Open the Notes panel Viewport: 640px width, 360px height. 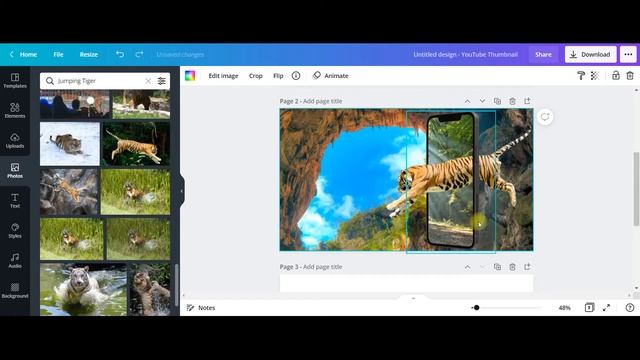point(201,308)
